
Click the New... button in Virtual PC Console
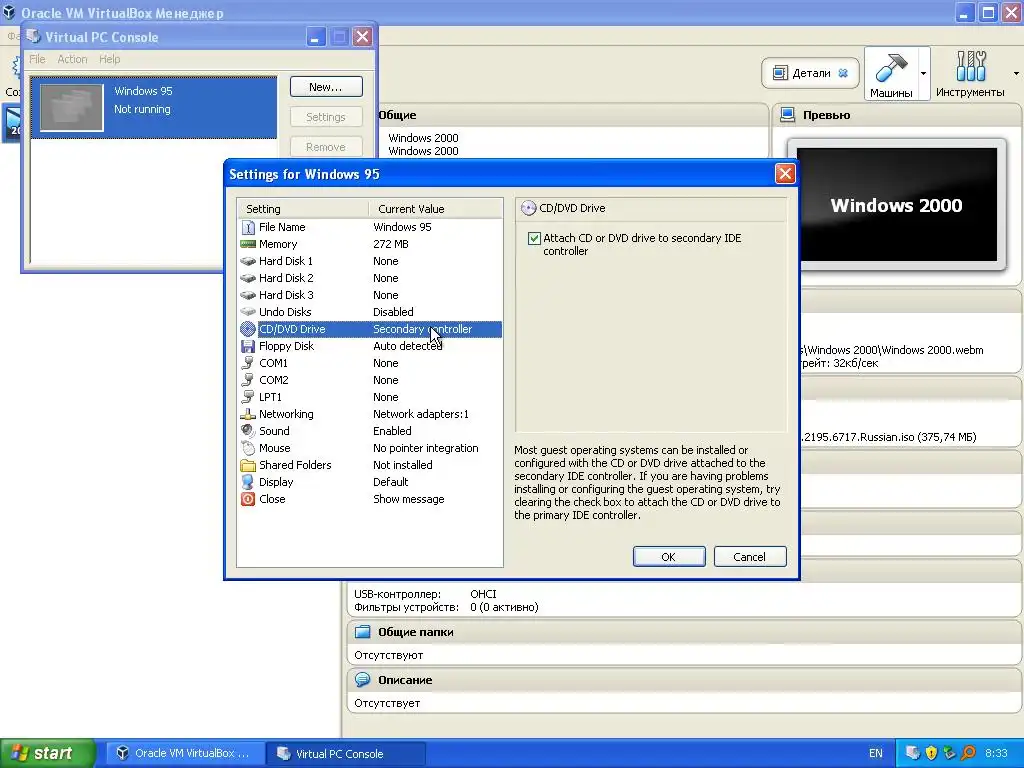[x=326, y=87]
